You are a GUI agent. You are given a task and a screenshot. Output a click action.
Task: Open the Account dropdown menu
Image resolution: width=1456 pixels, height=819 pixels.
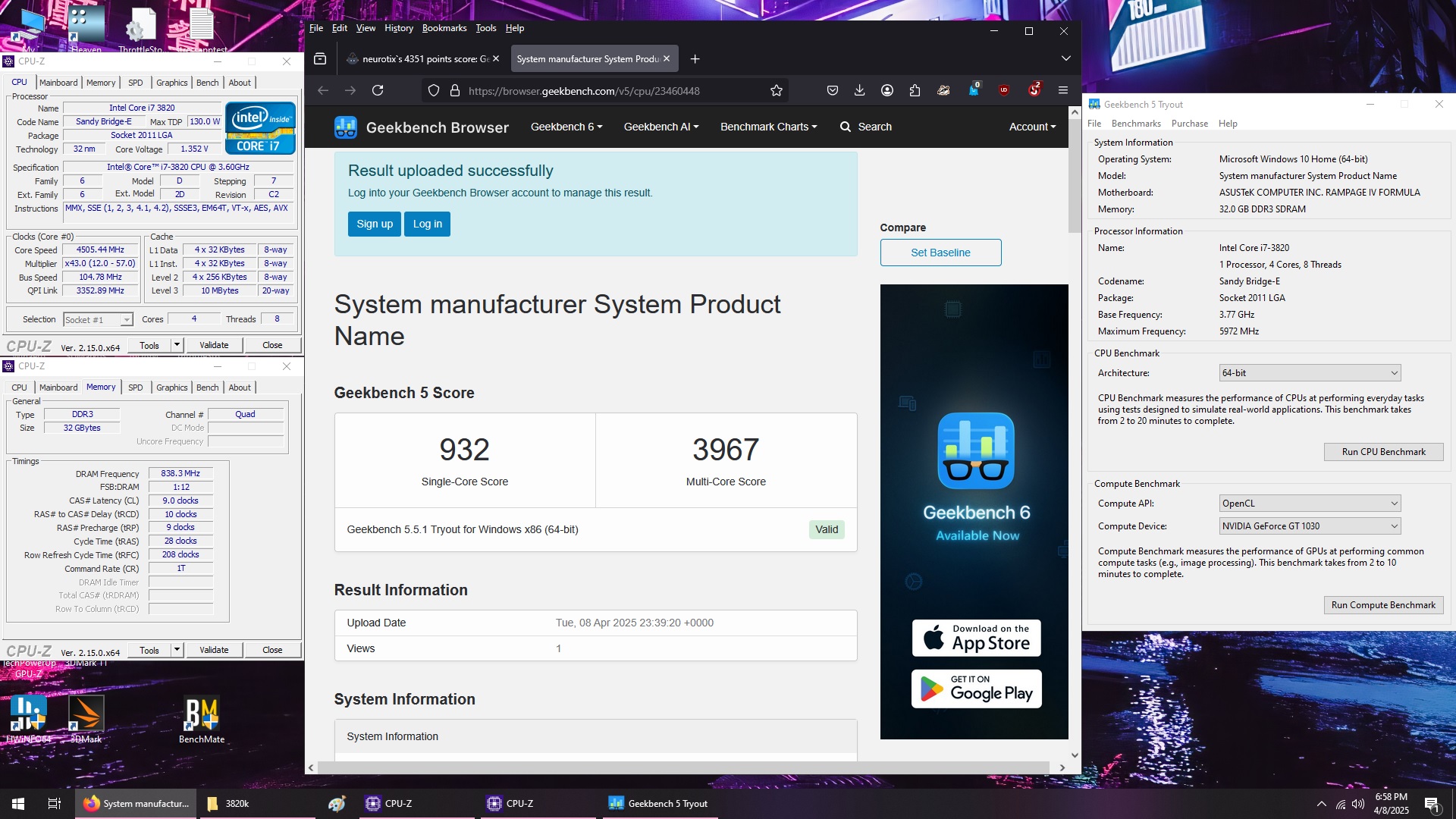pyautogui.click(x=1032, y=127)
